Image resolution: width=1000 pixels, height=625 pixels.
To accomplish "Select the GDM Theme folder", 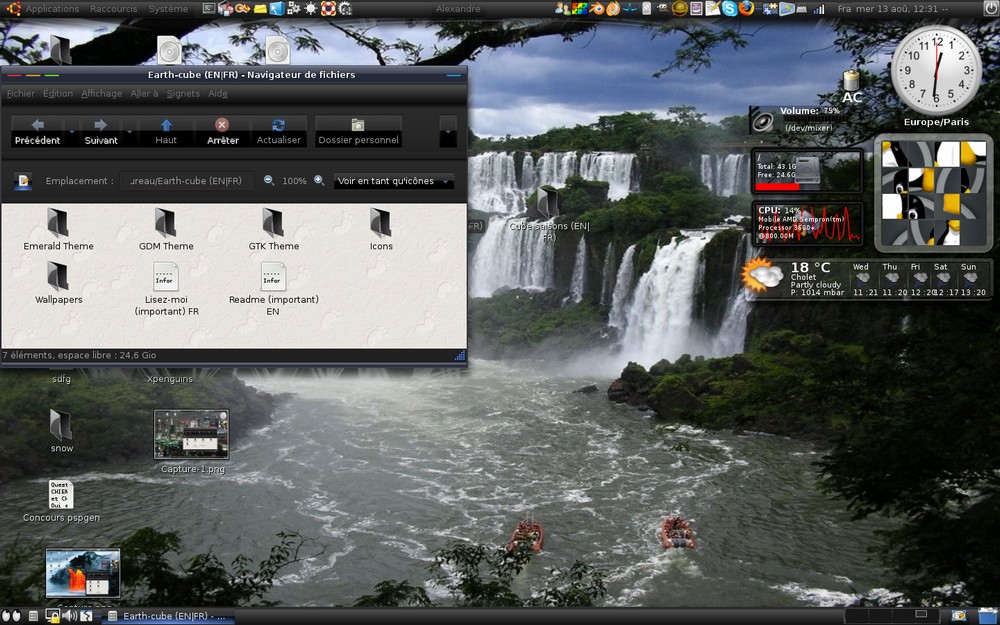I will (x=166, y=230).
